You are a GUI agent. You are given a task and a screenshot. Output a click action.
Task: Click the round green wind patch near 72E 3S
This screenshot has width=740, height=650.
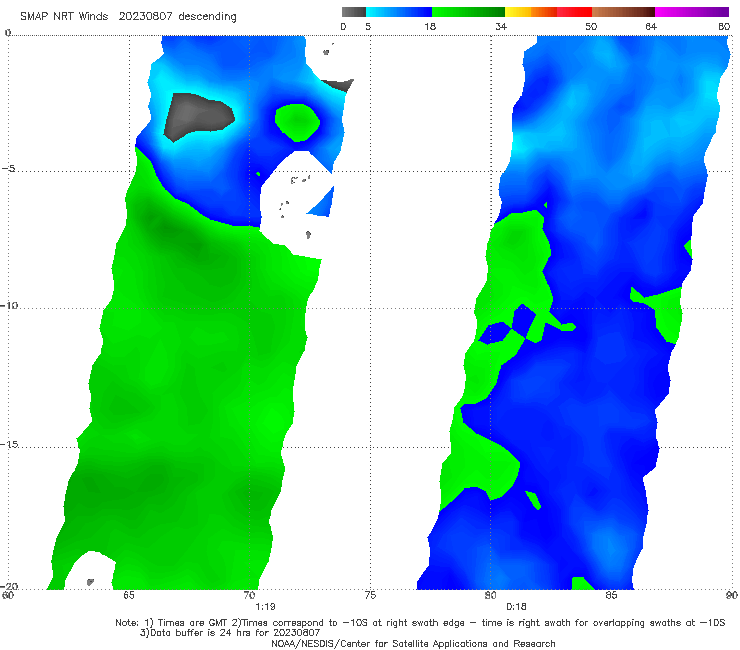click(297, 122)
